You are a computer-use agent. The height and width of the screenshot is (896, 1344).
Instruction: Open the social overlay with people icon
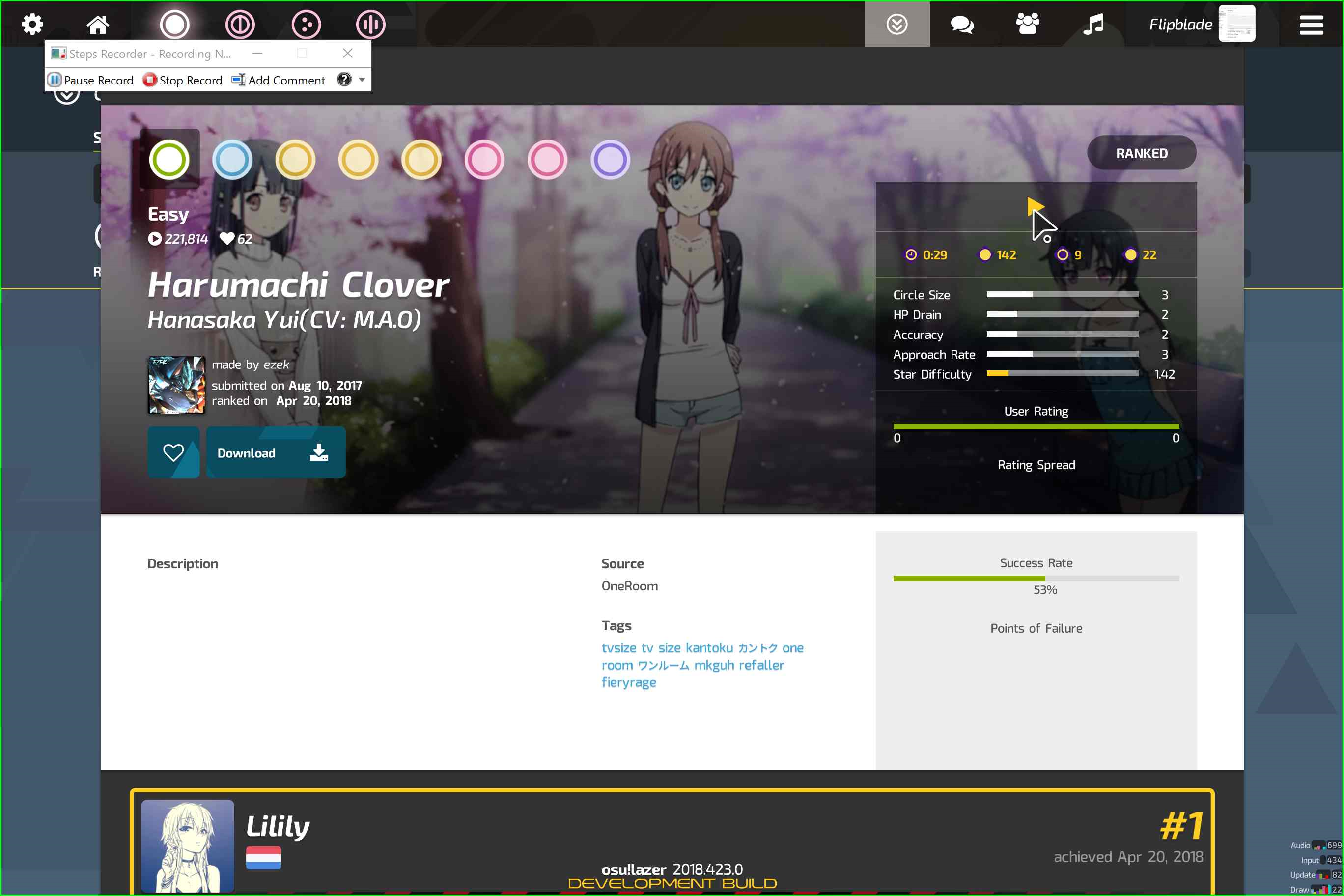click(x=1028, y=24)
